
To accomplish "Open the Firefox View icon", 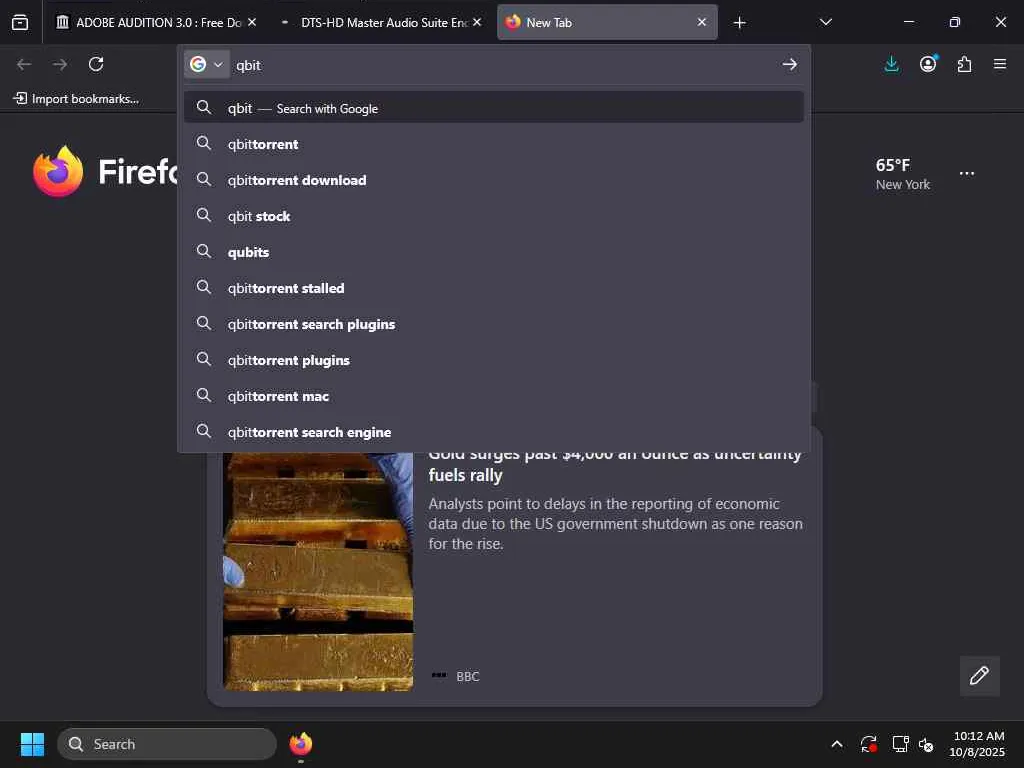I will (20, 22).
